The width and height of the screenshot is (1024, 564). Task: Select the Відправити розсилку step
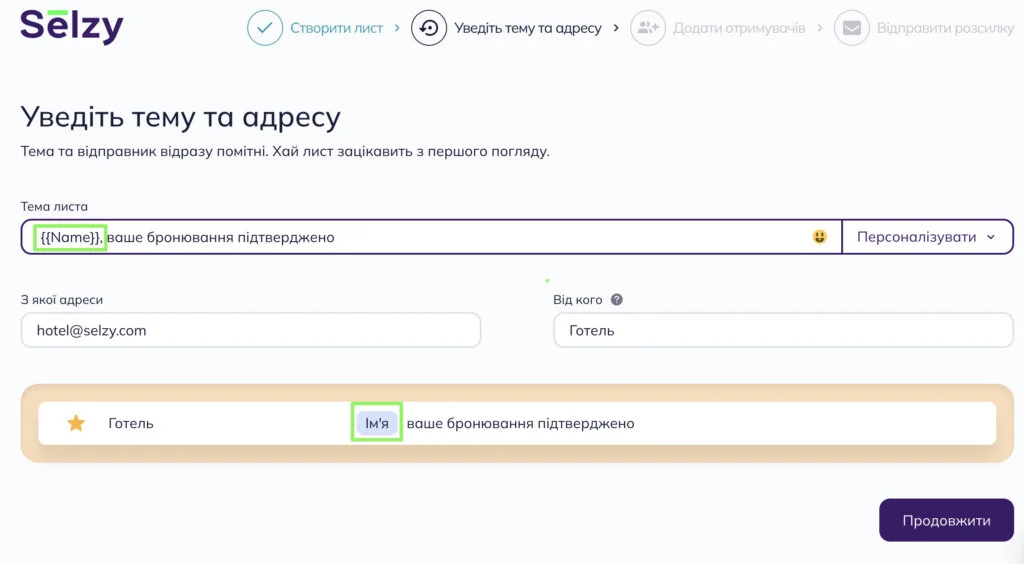pyautogui.click(x=945, y=28)
